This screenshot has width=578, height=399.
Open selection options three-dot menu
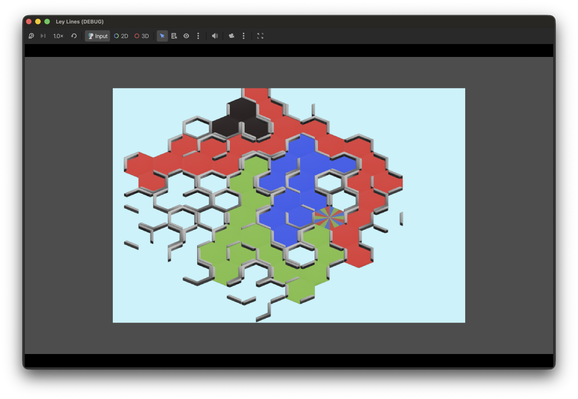pyautogui.click(x=198, y=36)
